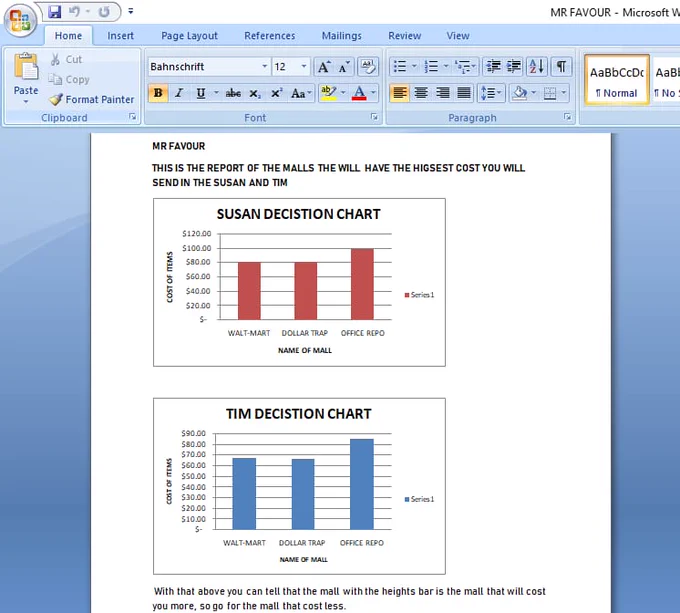
Task: Open the View tab
Action: pos(458,36)
